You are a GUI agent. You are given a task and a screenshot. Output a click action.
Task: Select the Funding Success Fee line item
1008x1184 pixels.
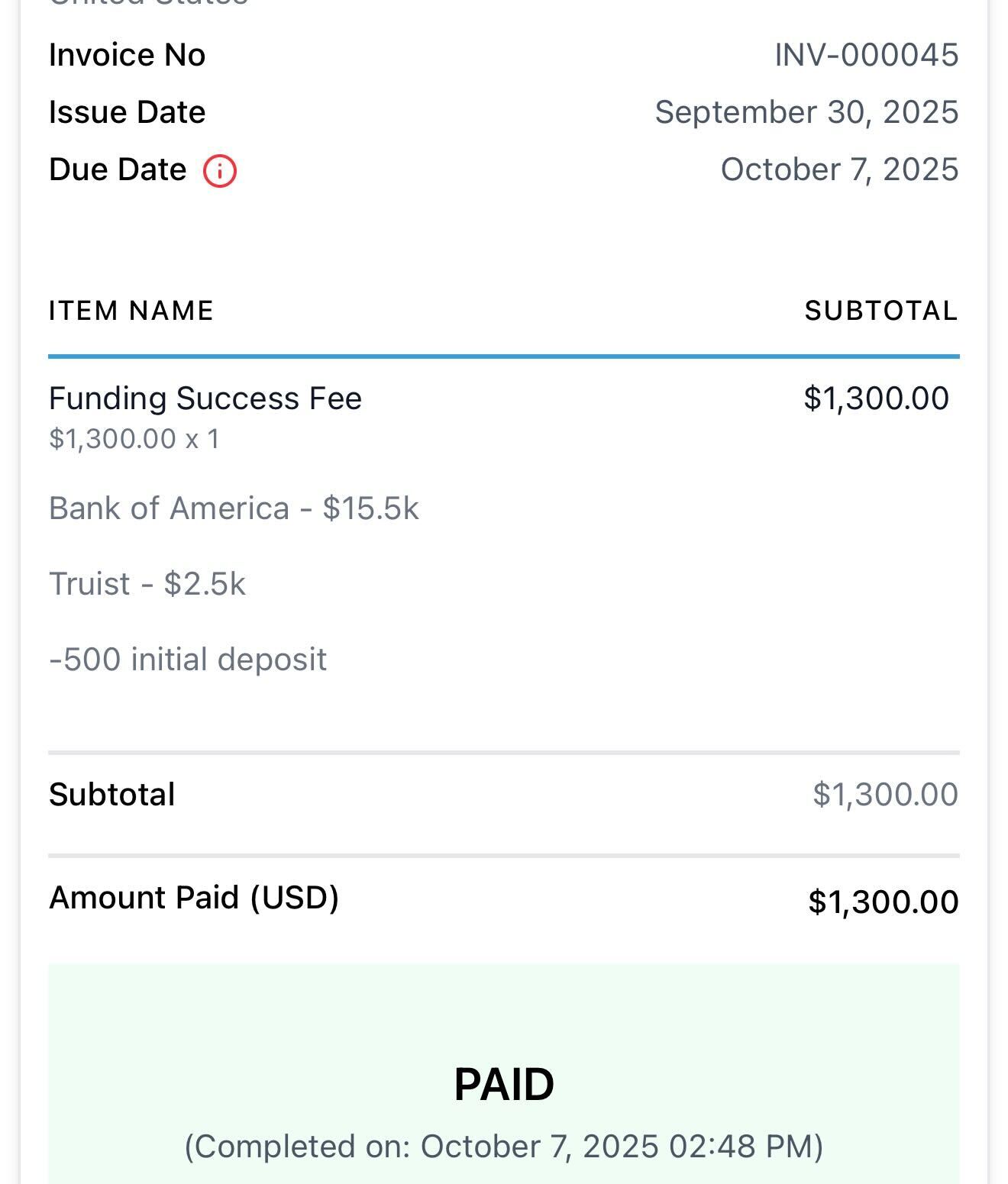coord(205,398)
